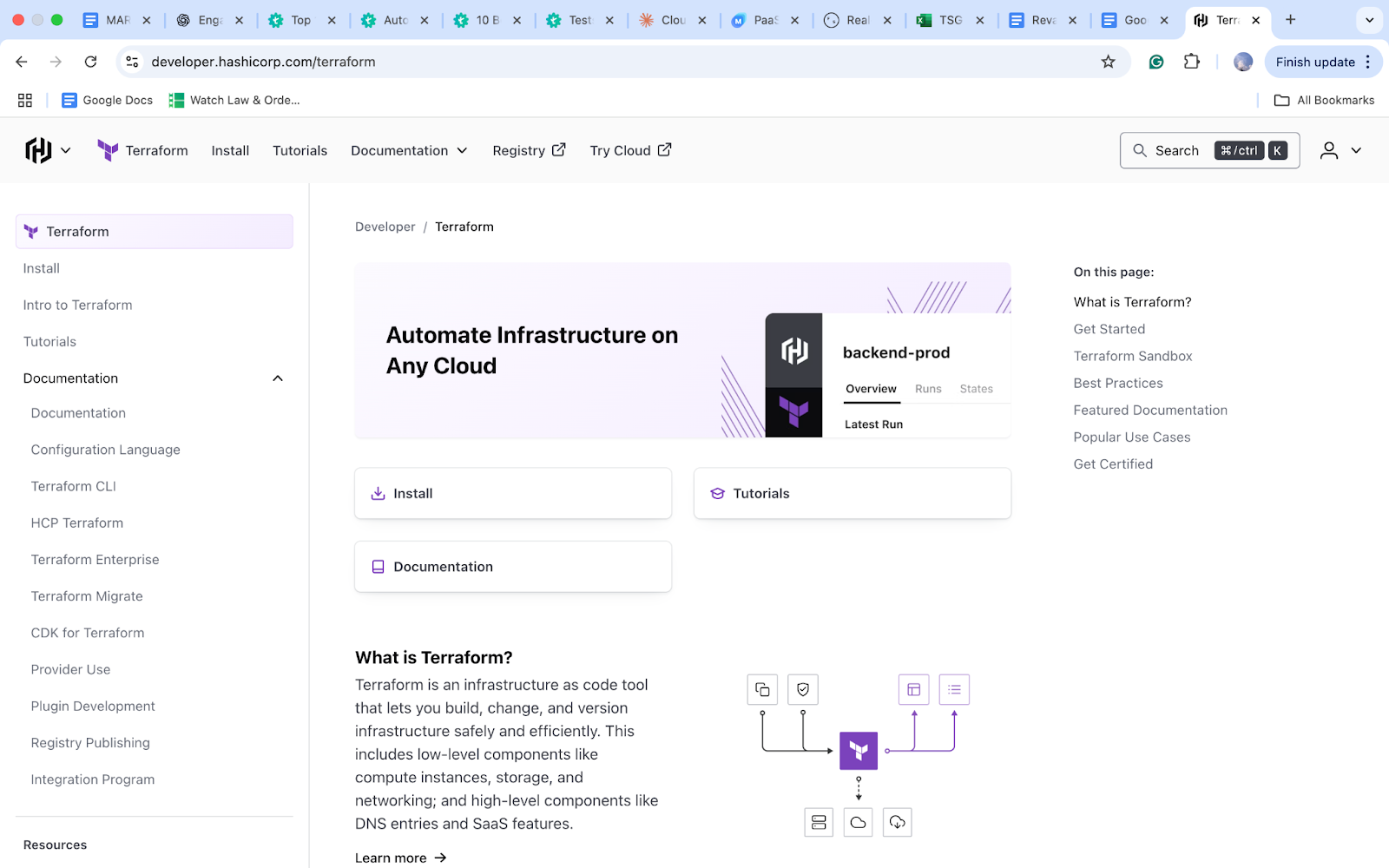Switch to the TSG browser tab
Viewport: 1389px width, 868px height.
951,20
